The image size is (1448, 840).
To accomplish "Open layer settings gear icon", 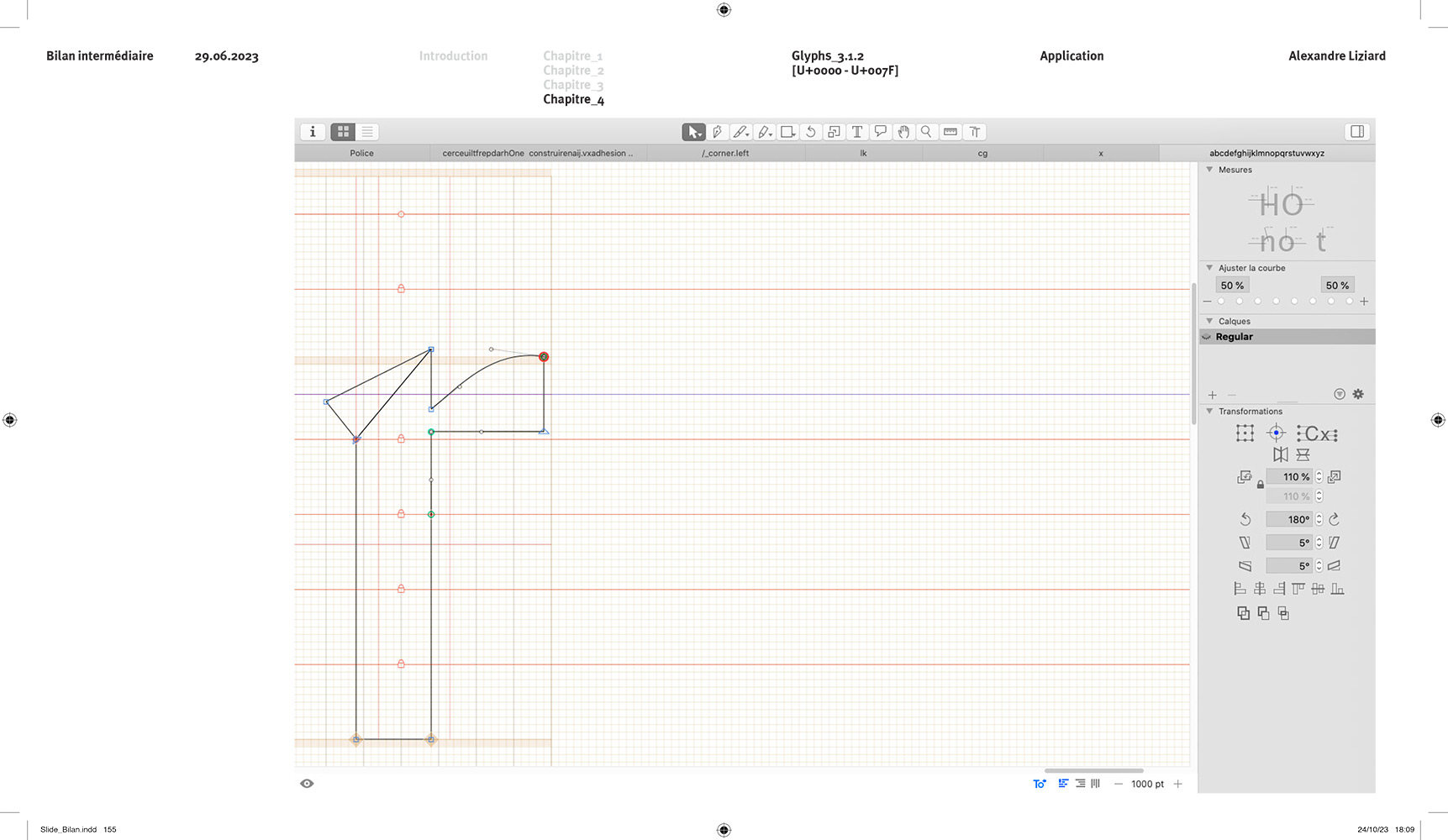I will (1358, 394).
